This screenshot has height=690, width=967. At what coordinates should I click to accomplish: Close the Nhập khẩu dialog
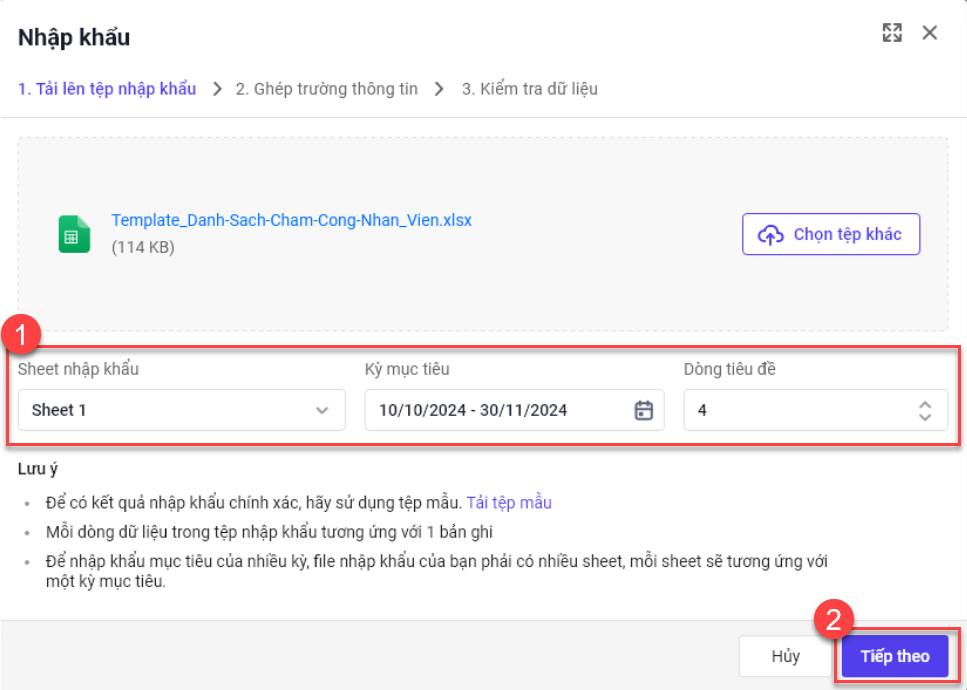tap(929, 33)
